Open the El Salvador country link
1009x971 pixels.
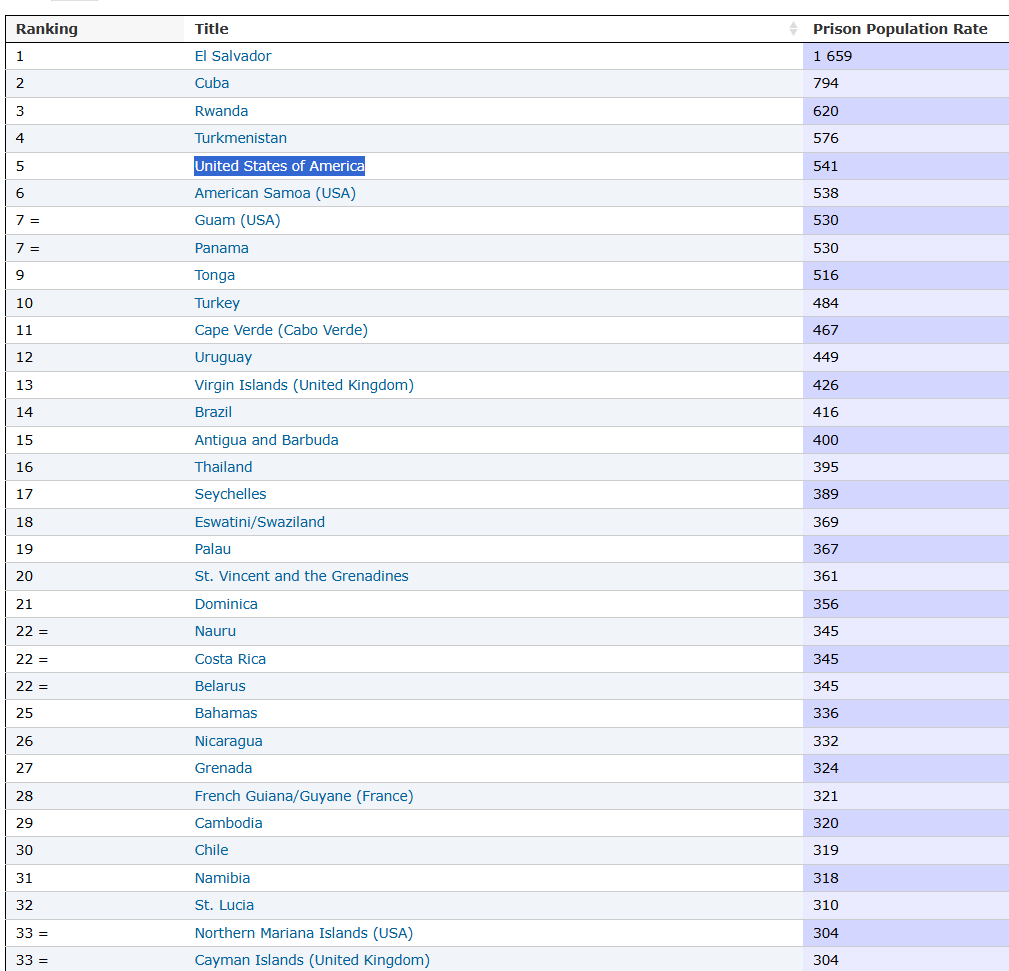coord(232,56)
